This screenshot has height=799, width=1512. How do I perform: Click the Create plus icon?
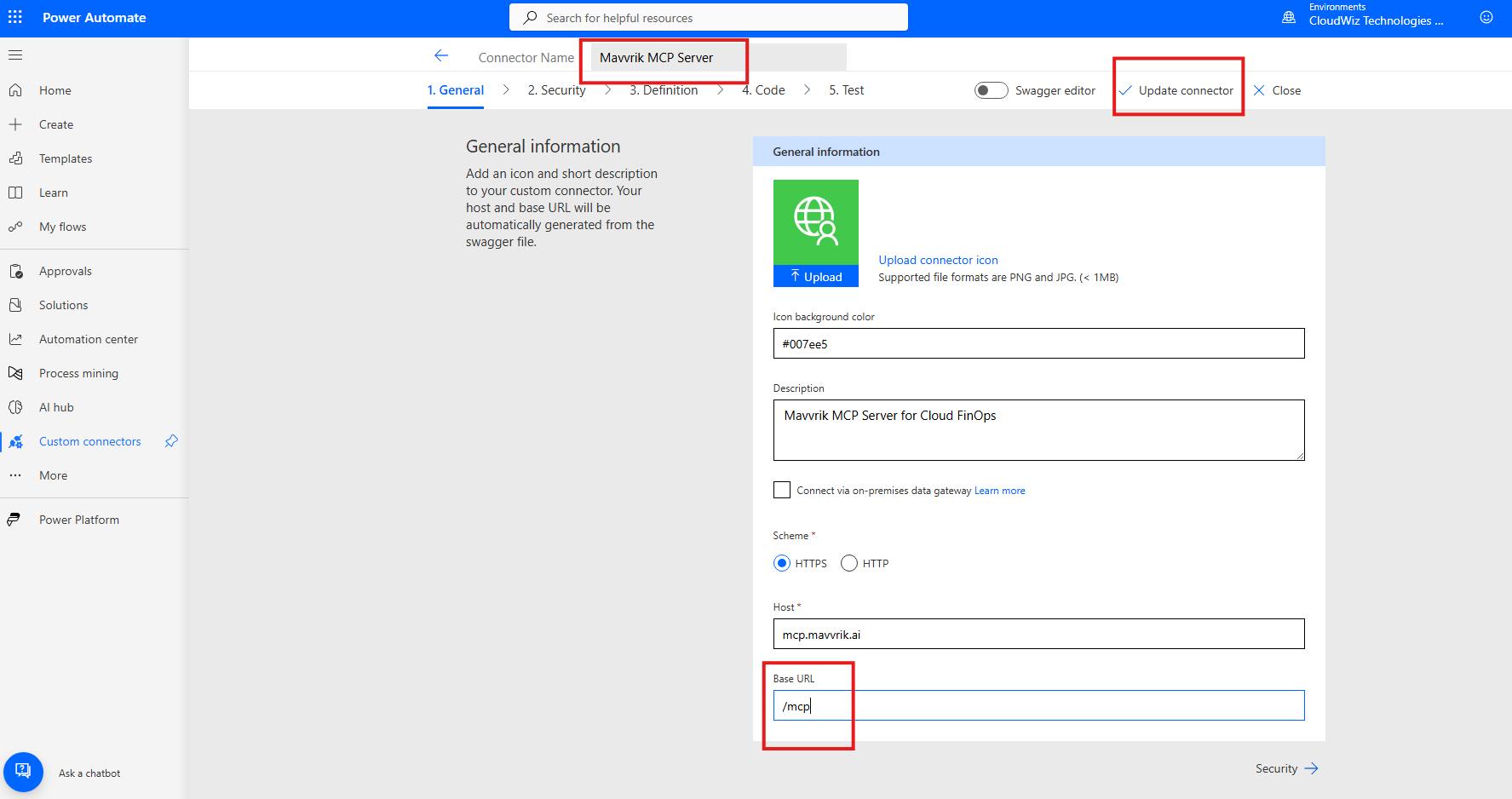pos(15,124)
